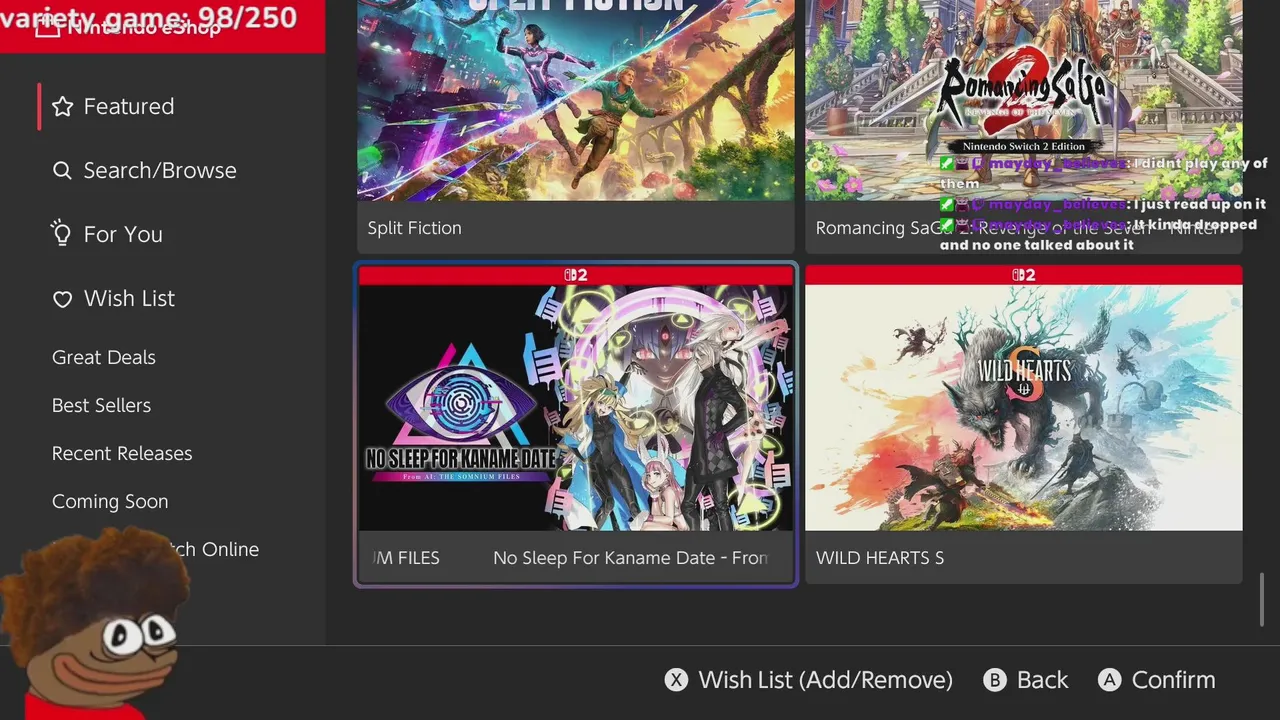Click the star icon beside Featured
The image size is (1280, 720).
(63, 107)
